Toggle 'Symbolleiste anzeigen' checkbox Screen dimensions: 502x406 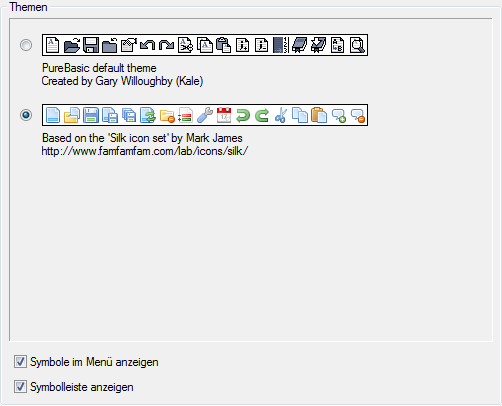pyautogui.click(x=20, y=387)
